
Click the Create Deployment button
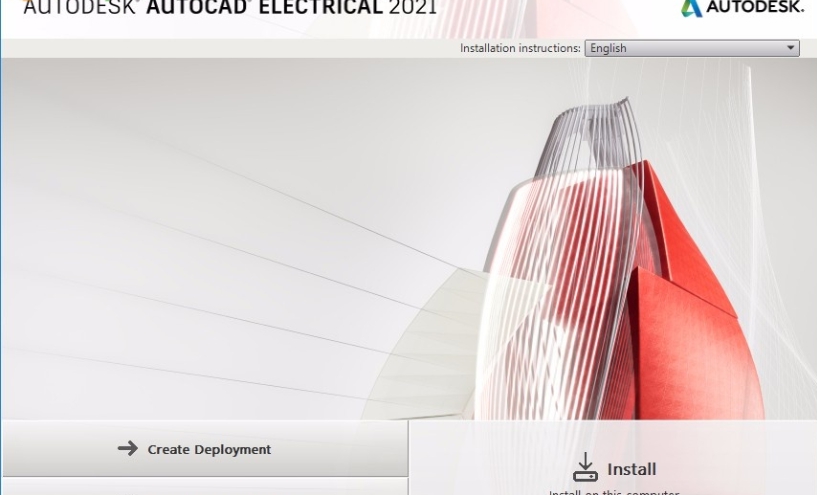(x=204, y=449)
